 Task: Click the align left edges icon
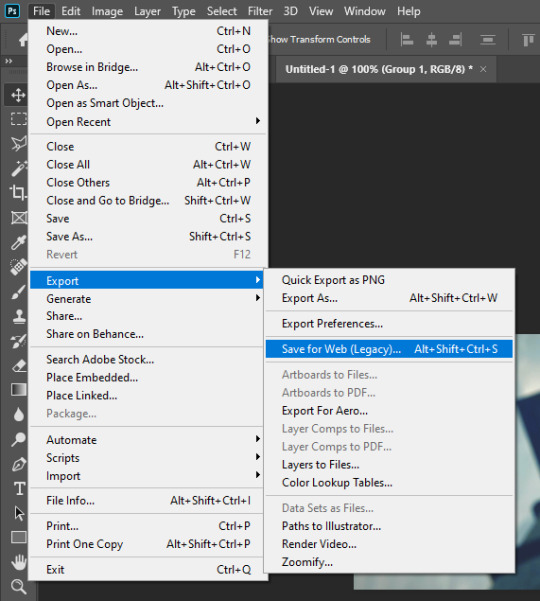[407, 39]
